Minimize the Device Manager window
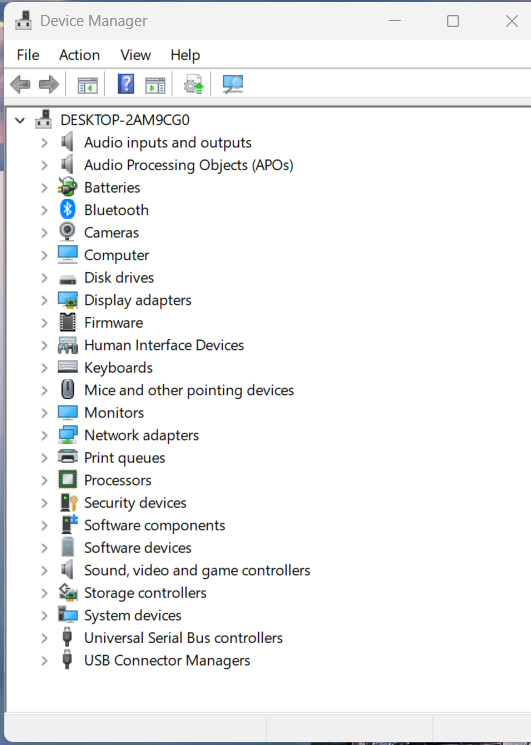Screen dimensions: 531x745 tap(395, 21)
